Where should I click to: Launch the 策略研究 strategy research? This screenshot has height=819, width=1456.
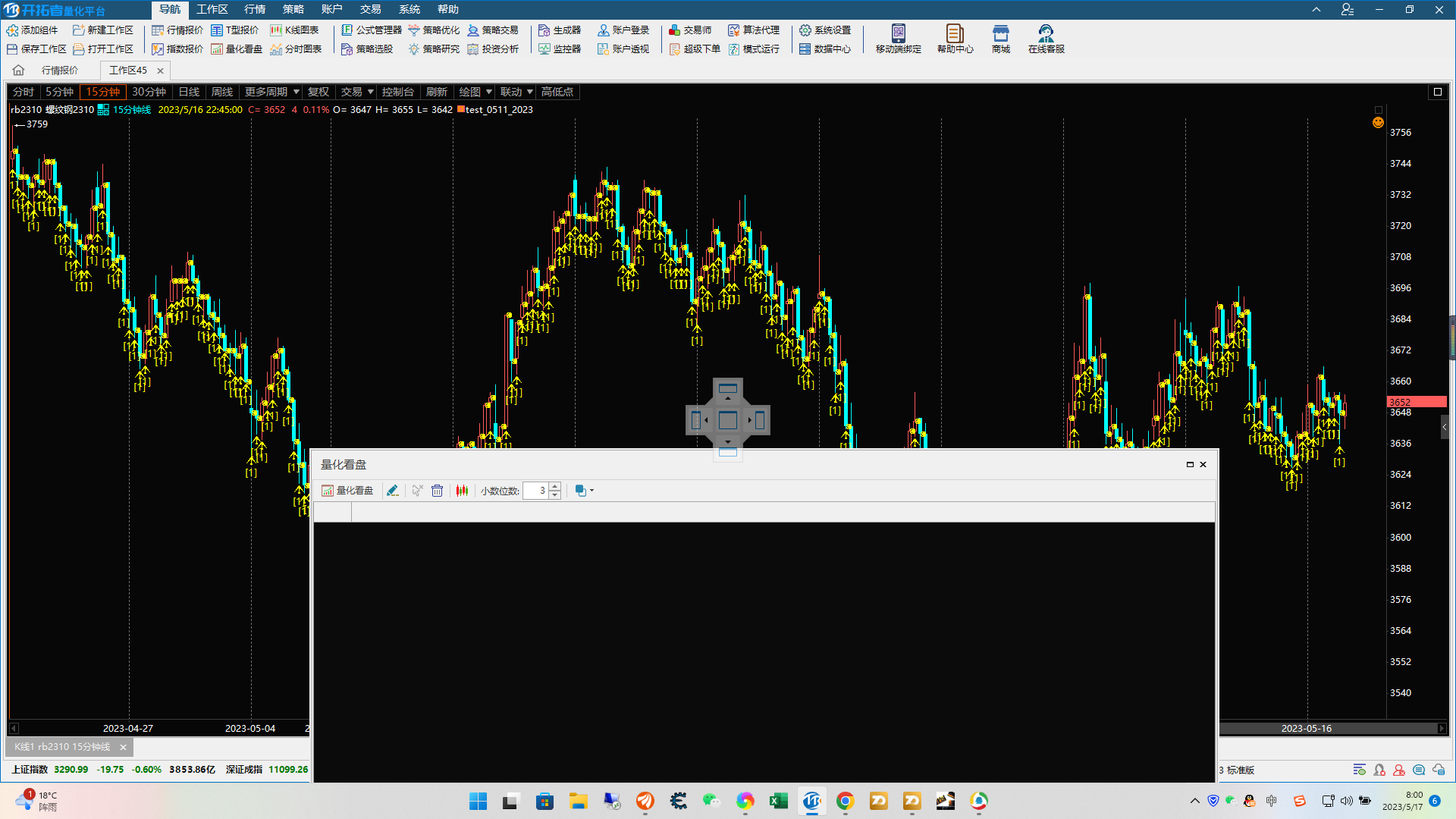coord(434,49)
